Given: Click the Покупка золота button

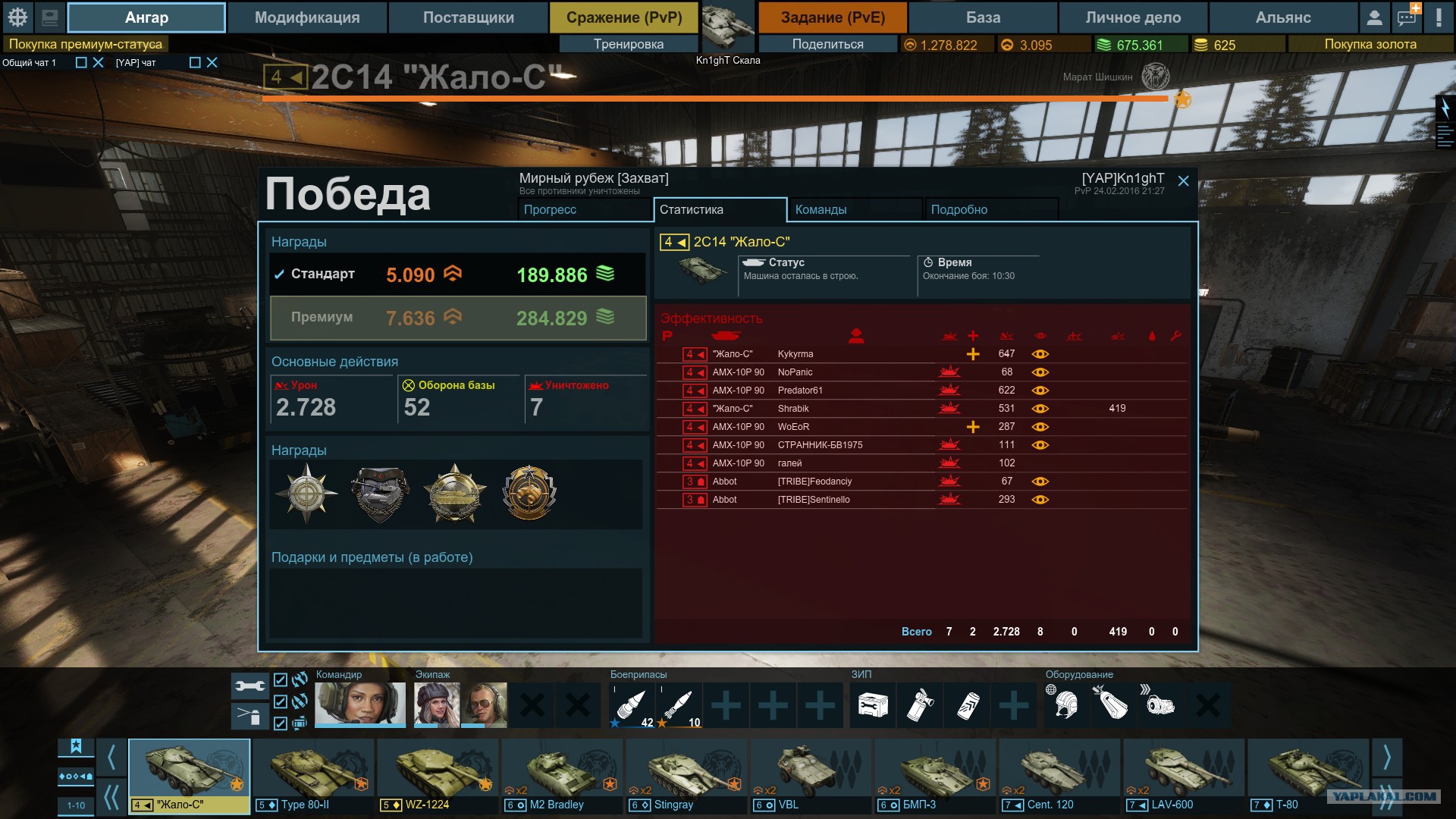Looking at the screenshot, I should [x=1370, y=45].
